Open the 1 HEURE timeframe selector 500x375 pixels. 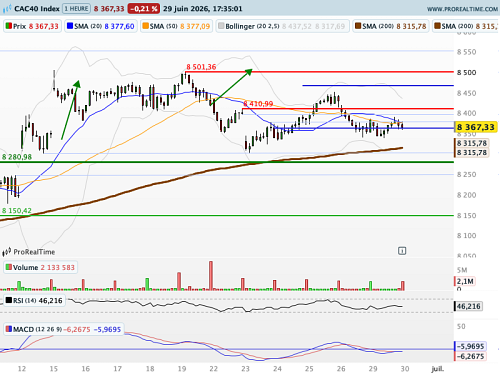point(76,9)
